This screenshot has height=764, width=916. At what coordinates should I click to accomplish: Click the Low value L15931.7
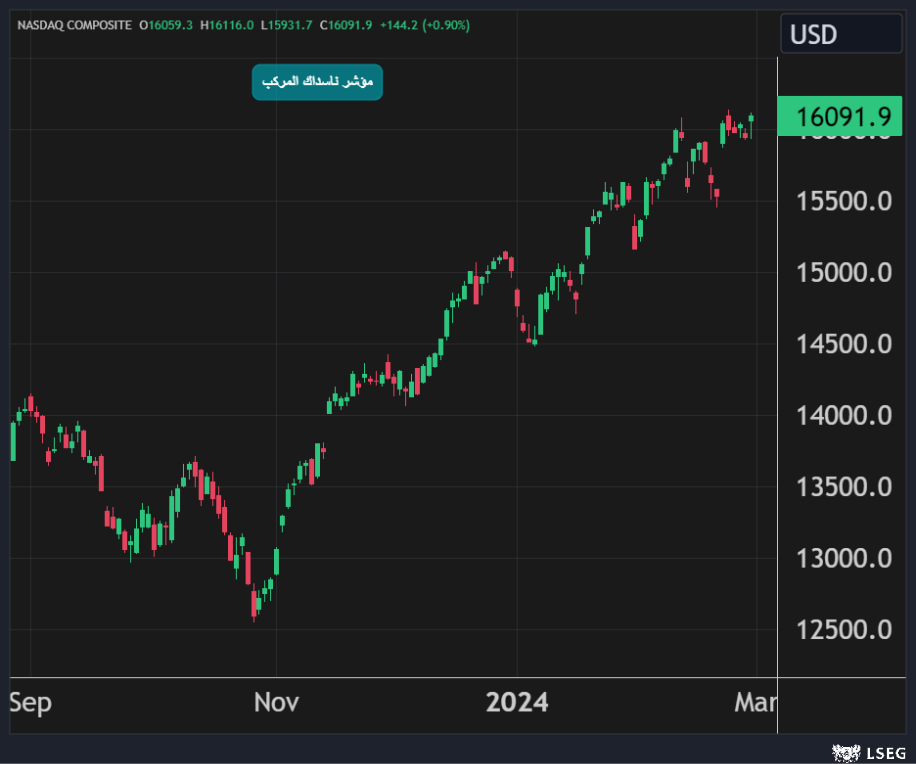point(290,24)
